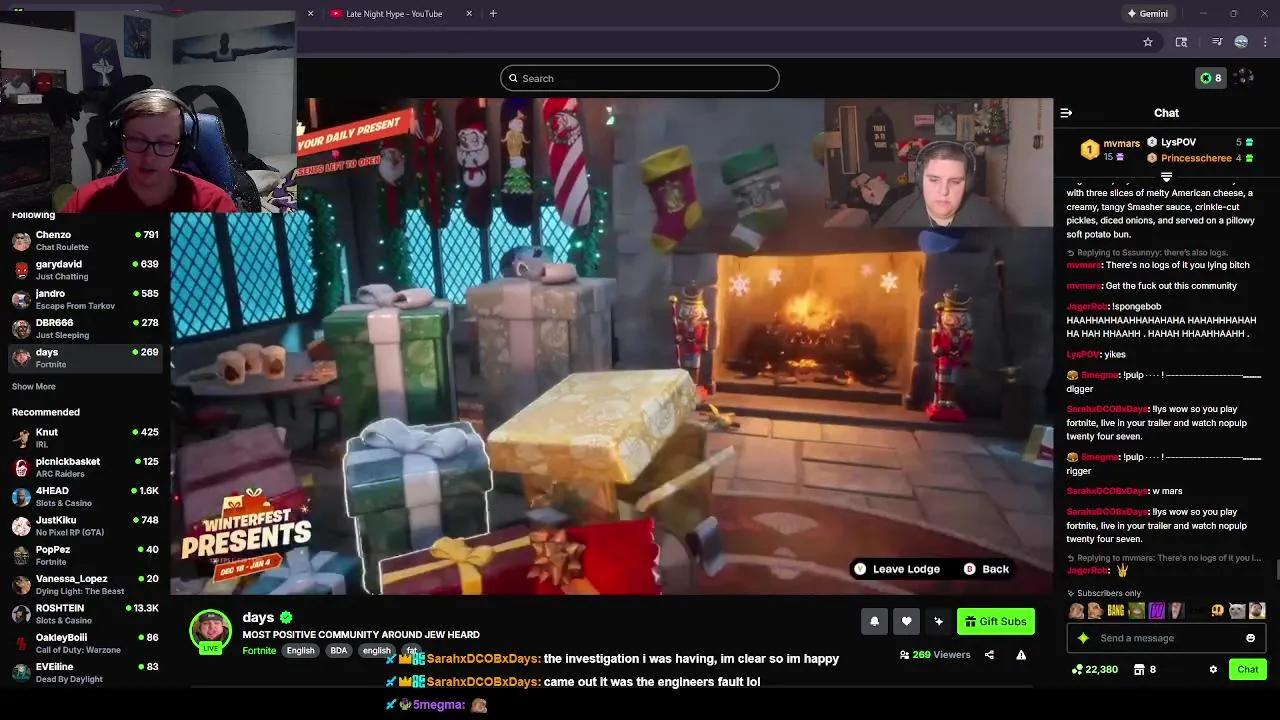
Task: Open Chrome three-dot menu
Action: (1266, 42)
